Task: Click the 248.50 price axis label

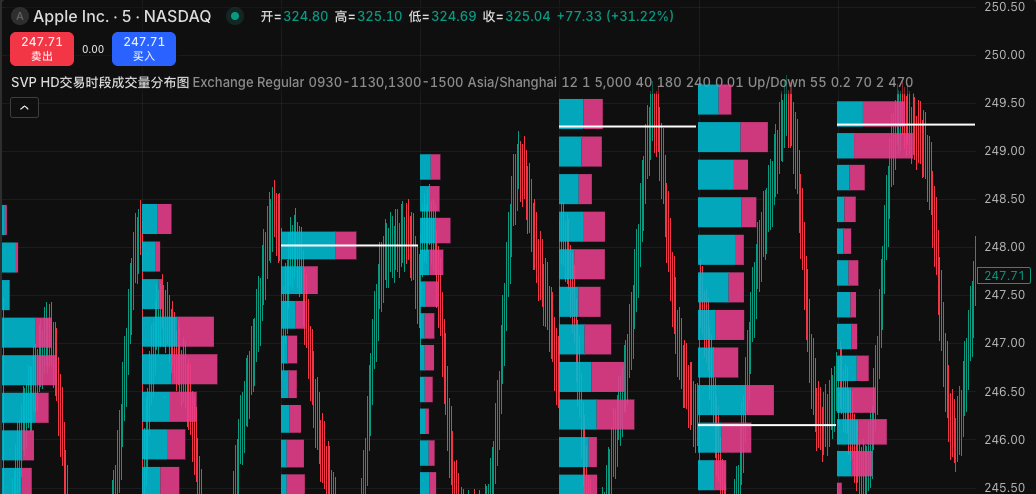Action: pos(1005,199)
